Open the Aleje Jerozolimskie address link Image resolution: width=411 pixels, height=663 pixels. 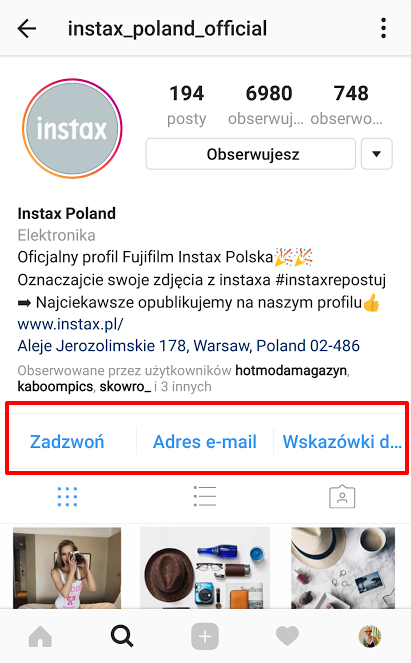click(189, 346)
